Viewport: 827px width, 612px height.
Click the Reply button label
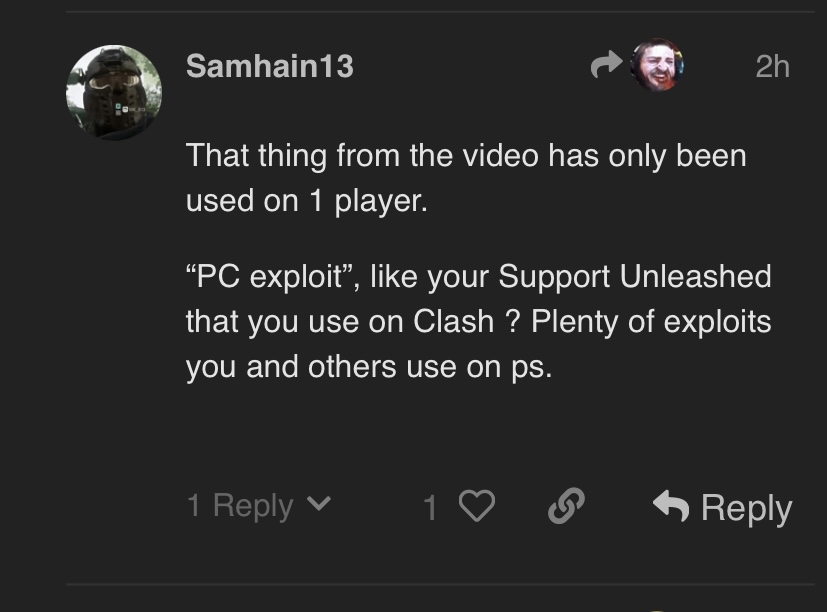746,508
